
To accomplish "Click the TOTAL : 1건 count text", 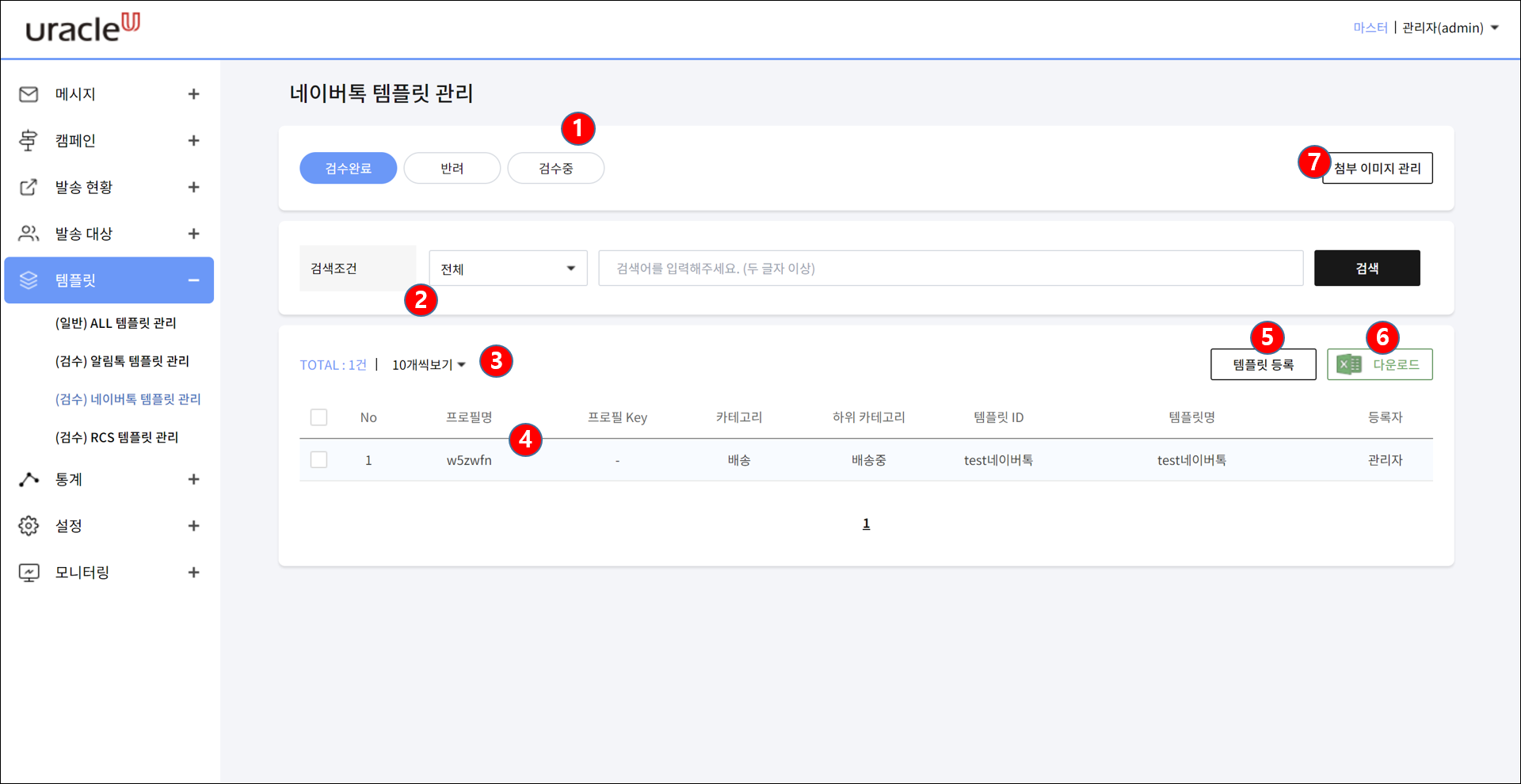I will [334, 365].
